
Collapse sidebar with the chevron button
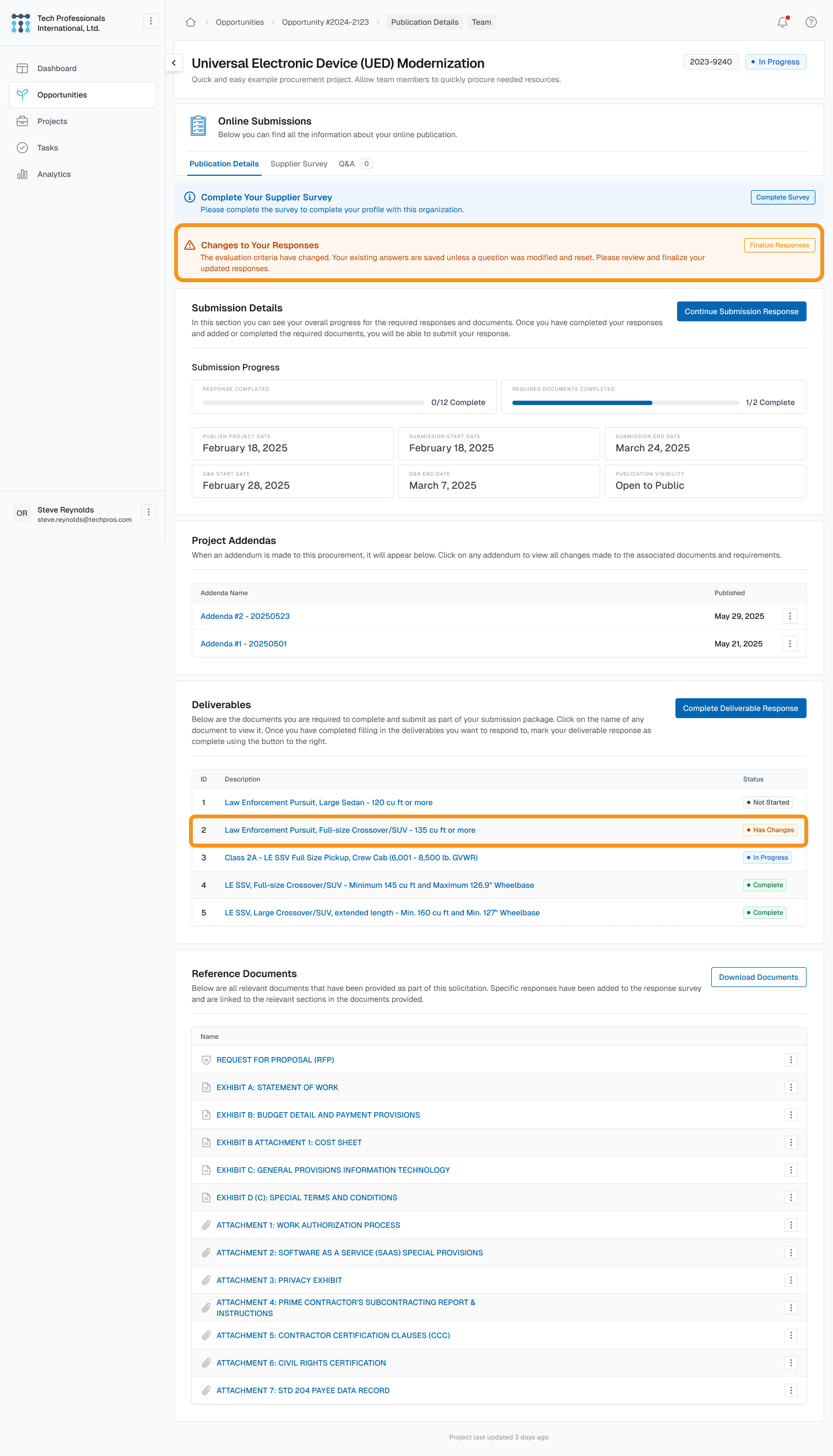(174, 63)
